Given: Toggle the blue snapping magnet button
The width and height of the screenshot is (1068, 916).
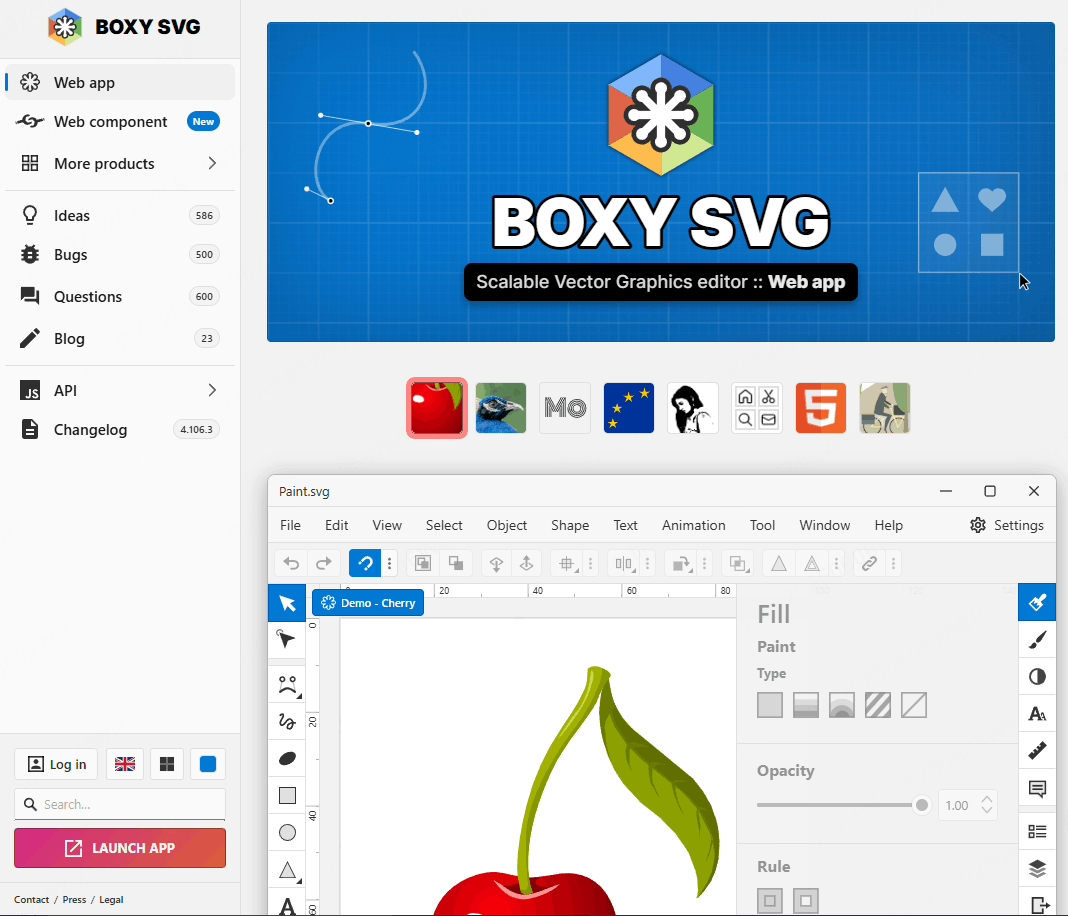Looking at the screenshot, I should [365, 563].
